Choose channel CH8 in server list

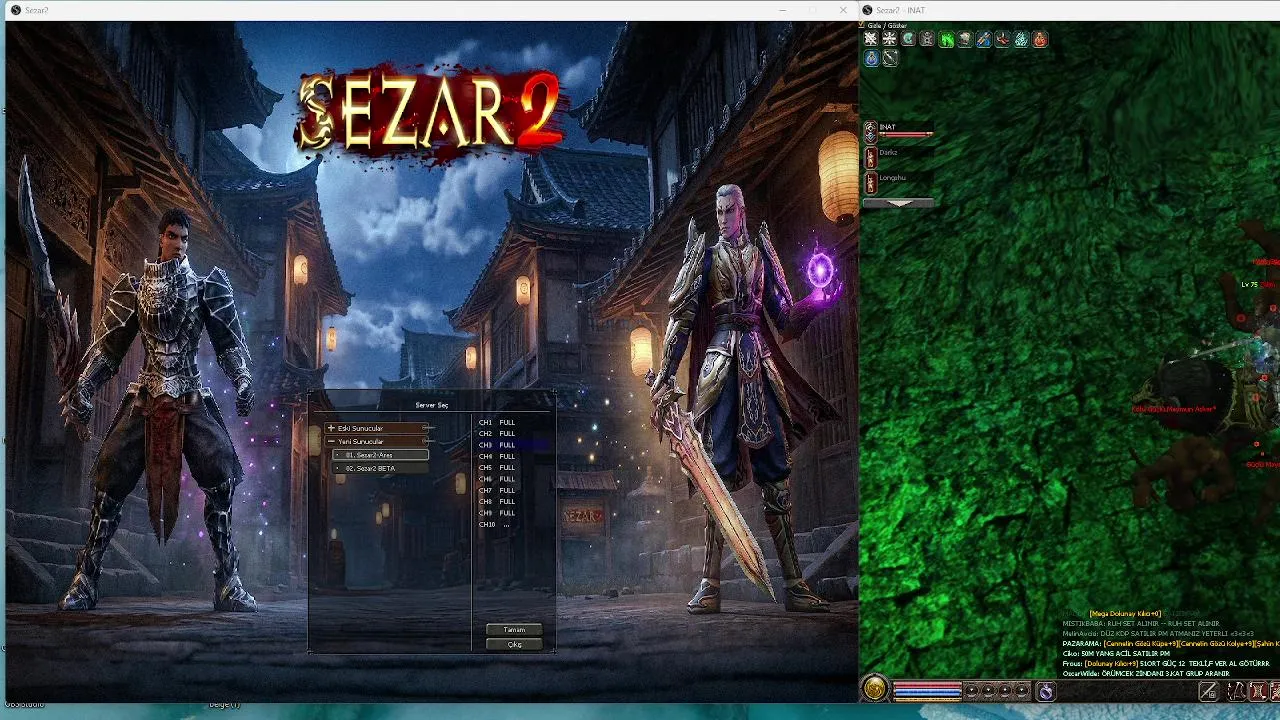[497, 501]
